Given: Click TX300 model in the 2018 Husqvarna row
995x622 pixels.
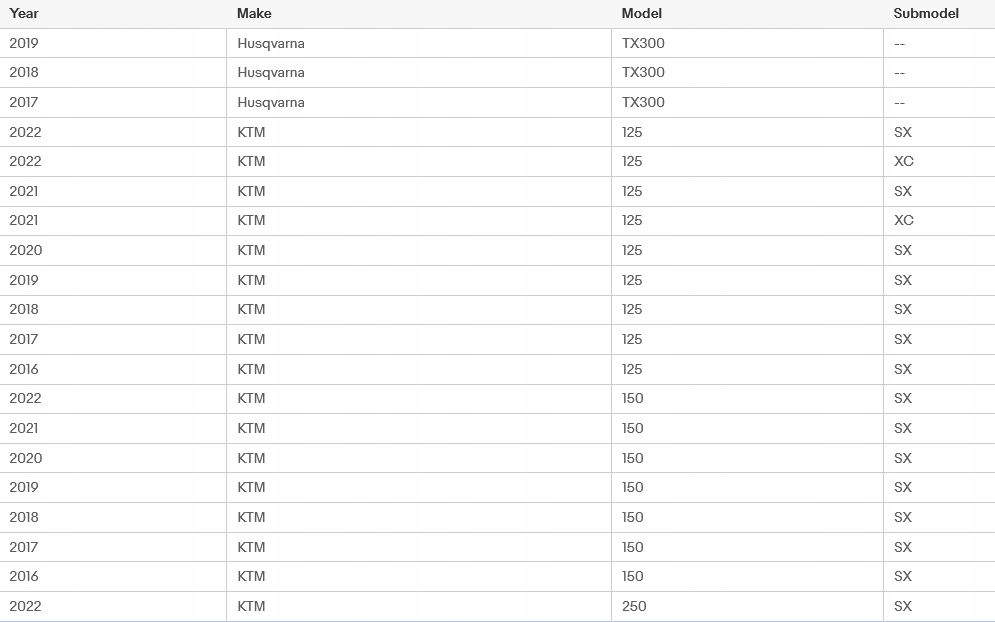Looking at the screenshot, I should (643, 72).
